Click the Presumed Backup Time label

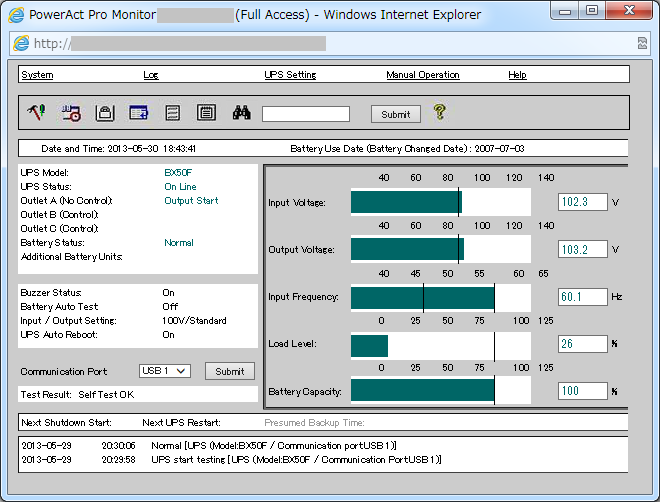(x=314, y=422)
